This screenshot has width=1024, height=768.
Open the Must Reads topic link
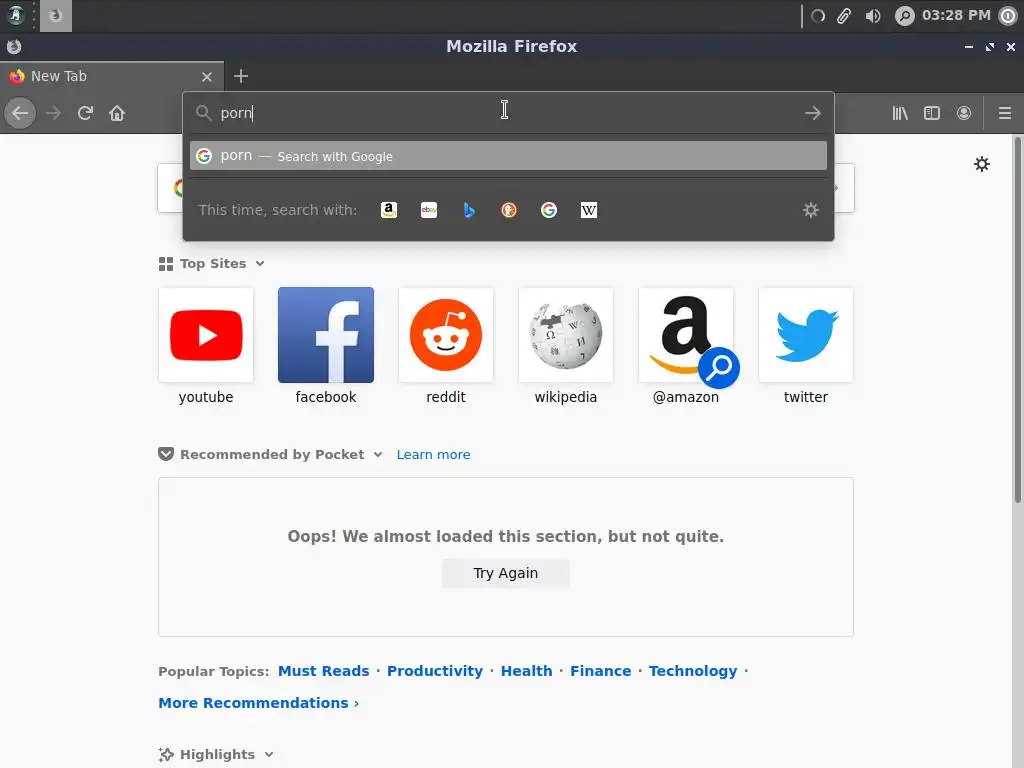pos(323,671)
